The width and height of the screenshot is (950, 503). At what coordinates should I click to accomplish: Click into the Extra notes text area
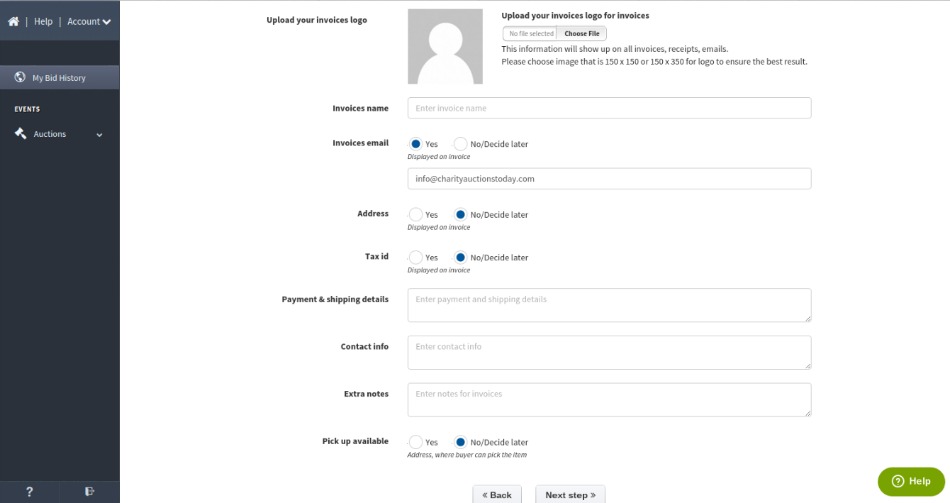[609, 399]
